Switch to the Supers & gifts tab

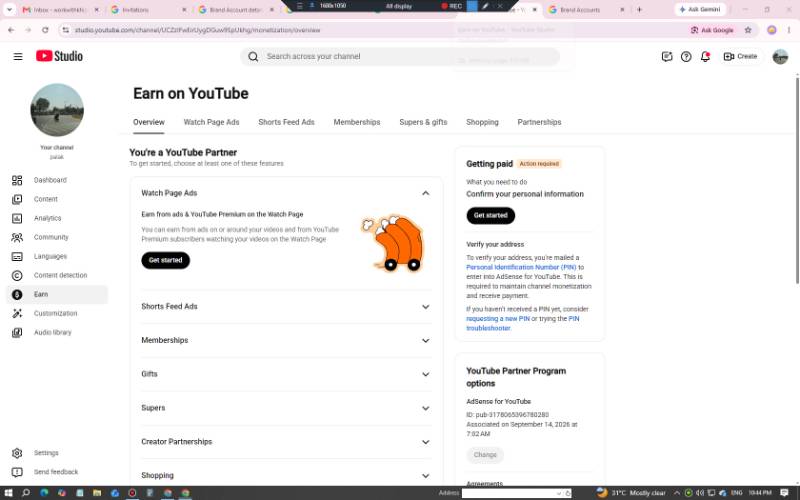coord(423,122)
